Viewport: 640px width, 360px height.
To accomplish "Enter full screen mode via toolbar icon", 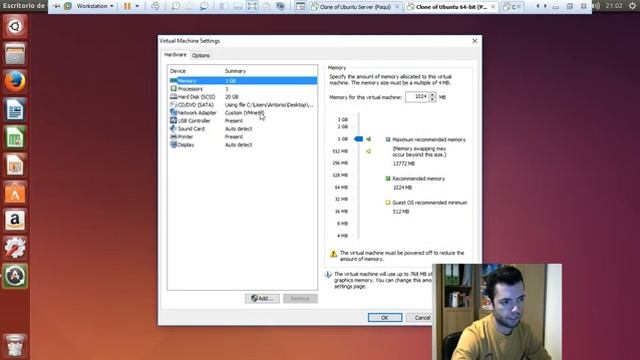I will click(252, 6).
